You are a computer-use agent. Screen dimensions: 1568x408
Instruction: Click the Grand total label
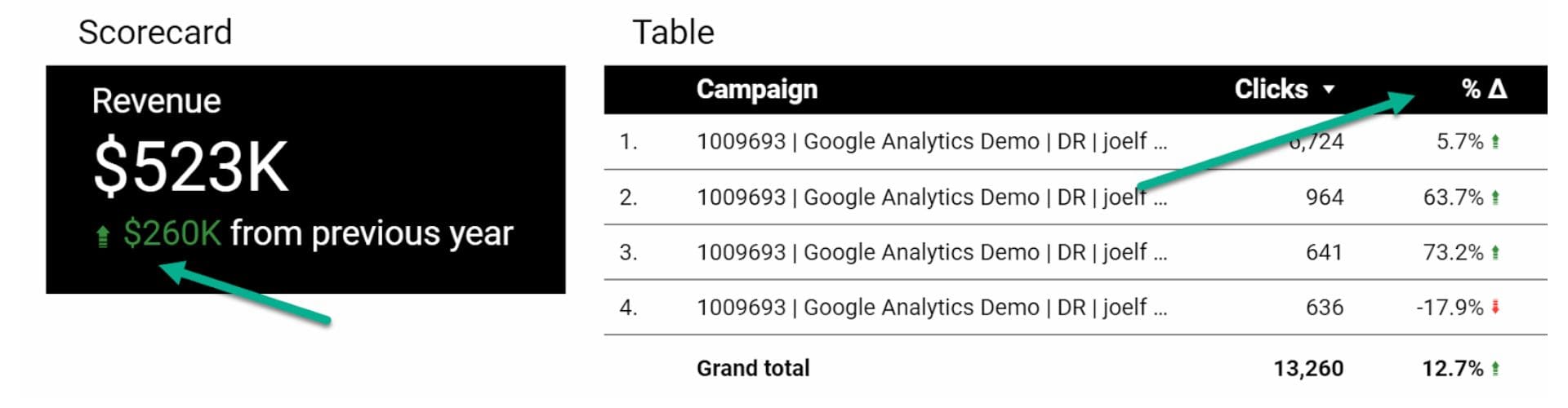click(x=752, y=369)
